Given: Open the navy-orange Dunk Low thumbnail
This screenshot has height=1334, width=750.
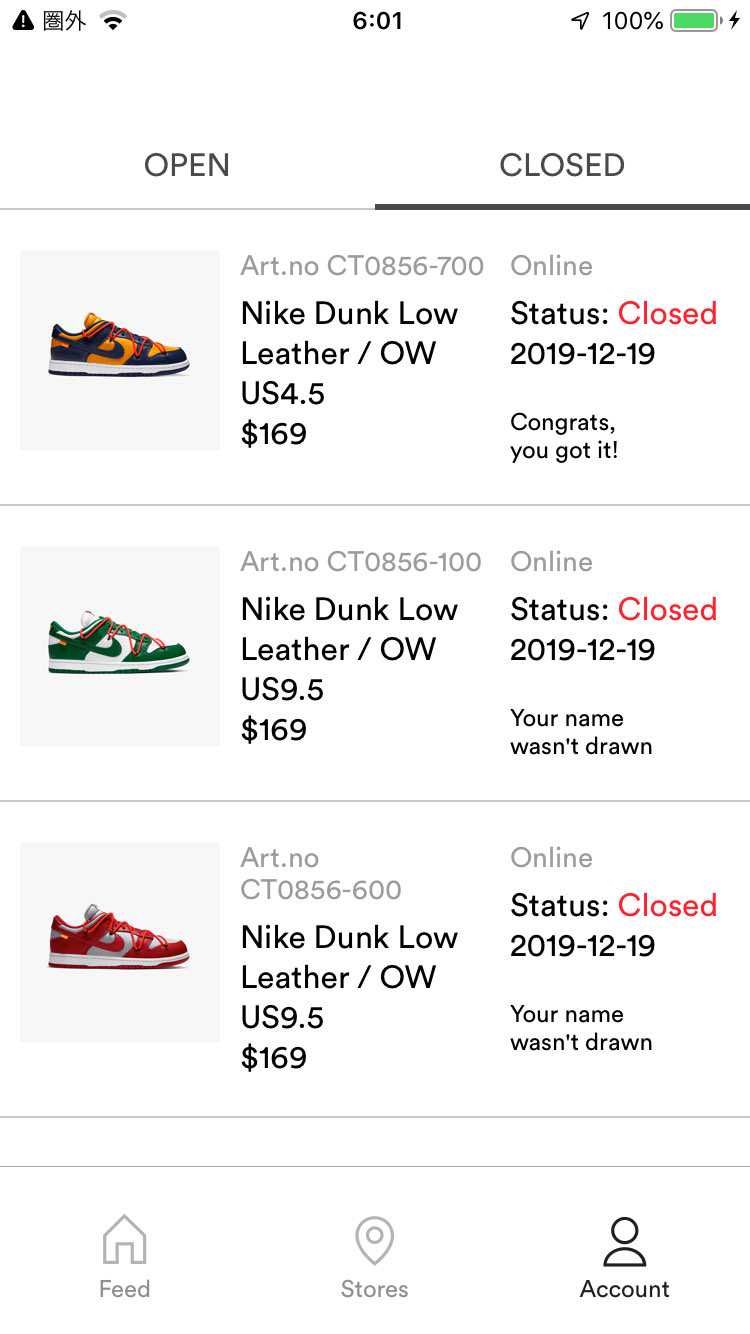Looking at the screenshot, I should click(x=120, y=350).
